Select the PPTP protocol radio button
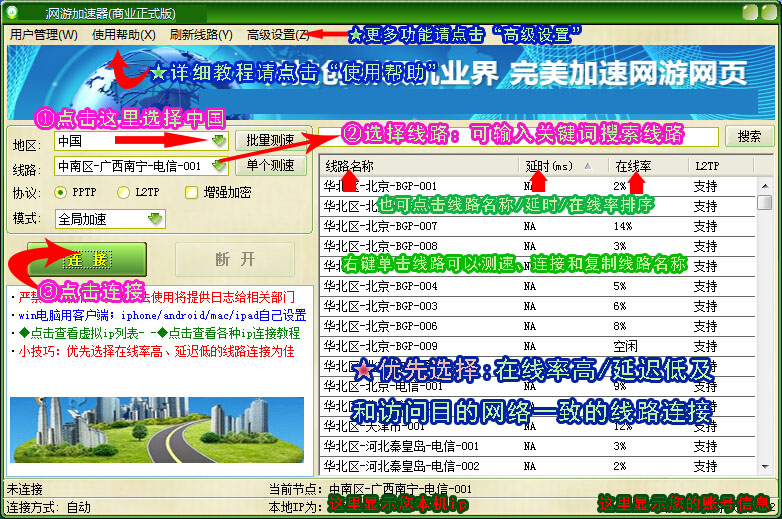782x519 pixels. [61, 192]
